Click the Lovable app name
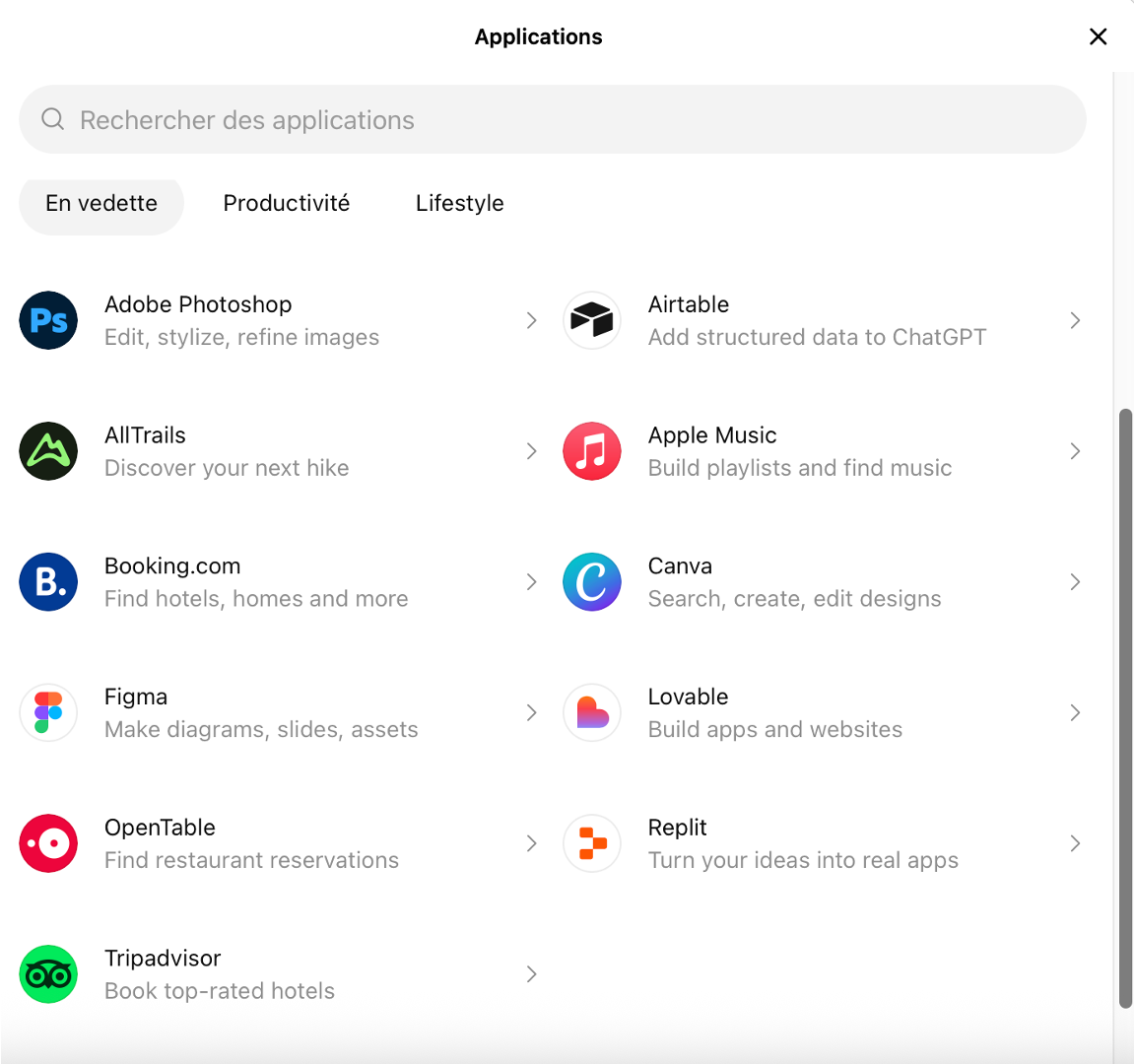Viewport: 1135px width, 1064px height. pyautogui.click(x=689, y=698)
